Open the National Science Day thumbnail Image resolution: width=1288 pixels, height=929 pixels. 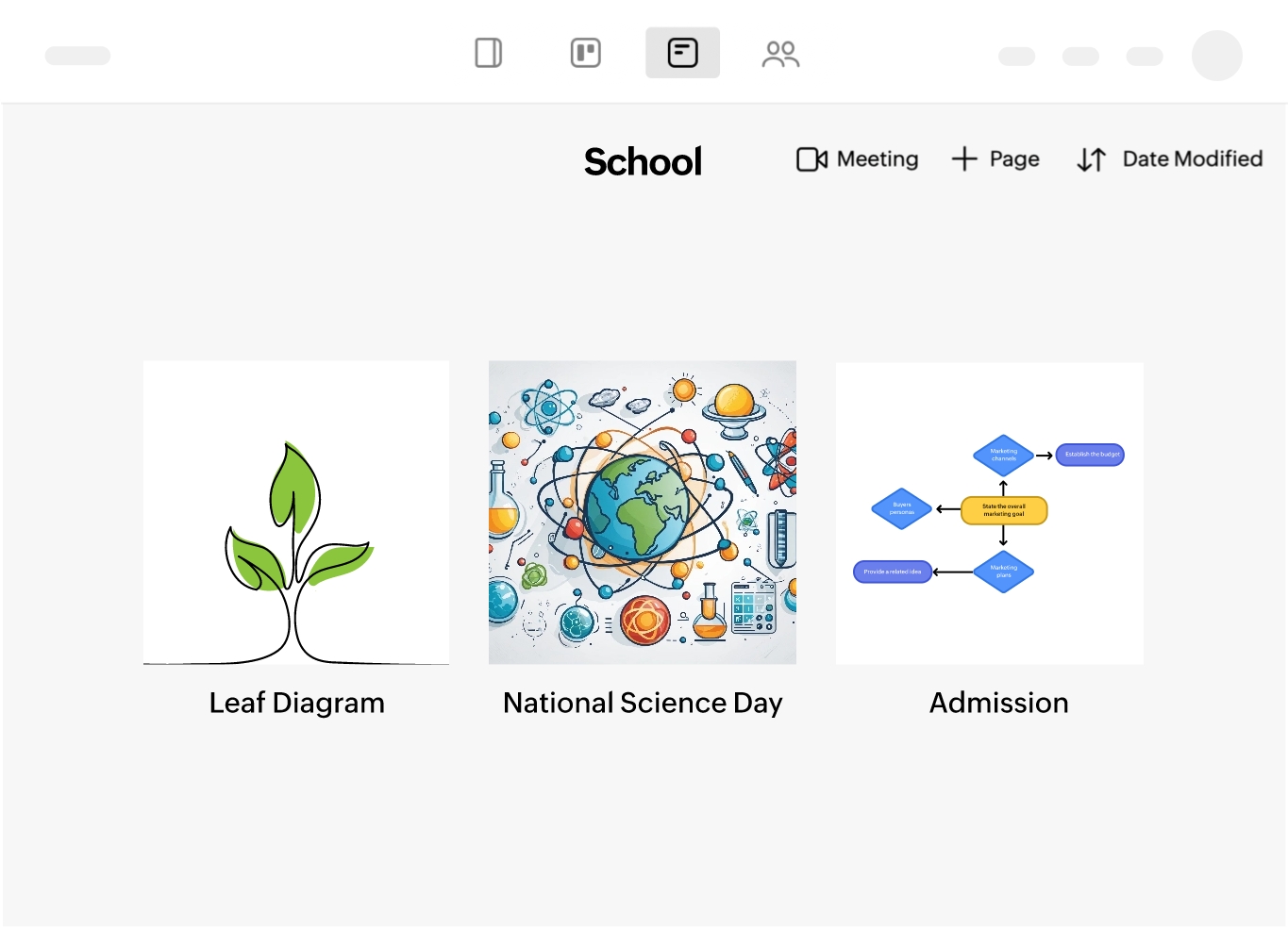(x=642, y=512)
